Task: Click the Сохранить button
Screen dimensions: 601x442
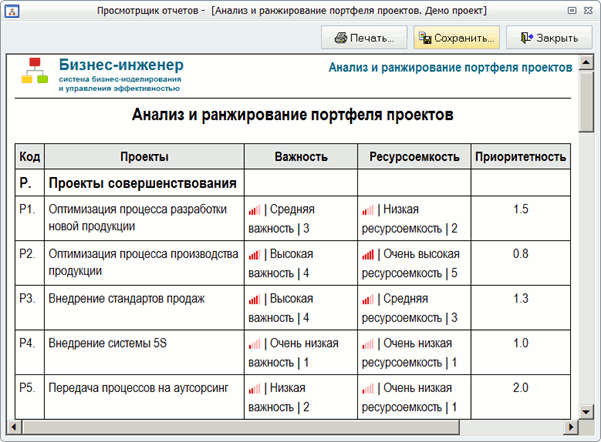Action: [456, 38]
